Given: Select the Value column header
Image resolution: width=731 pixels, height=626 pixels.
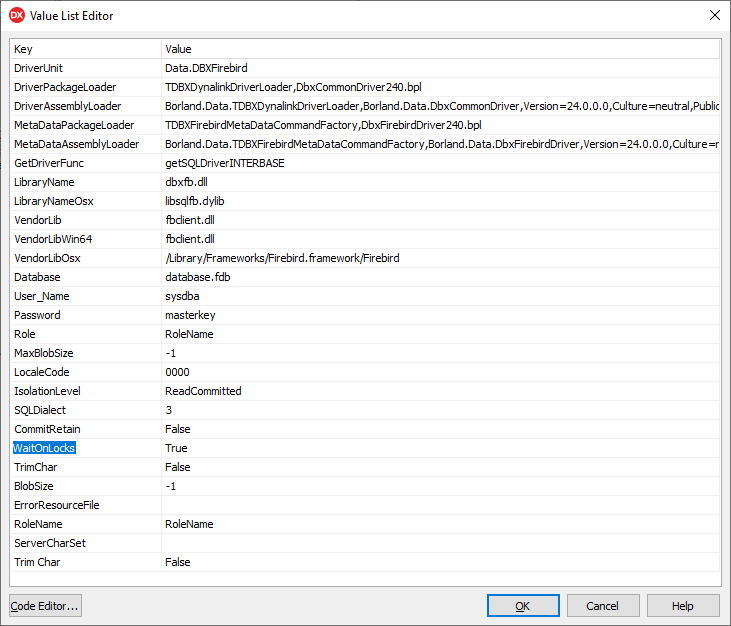Looking at the screenshot, I should coord(441,49).
